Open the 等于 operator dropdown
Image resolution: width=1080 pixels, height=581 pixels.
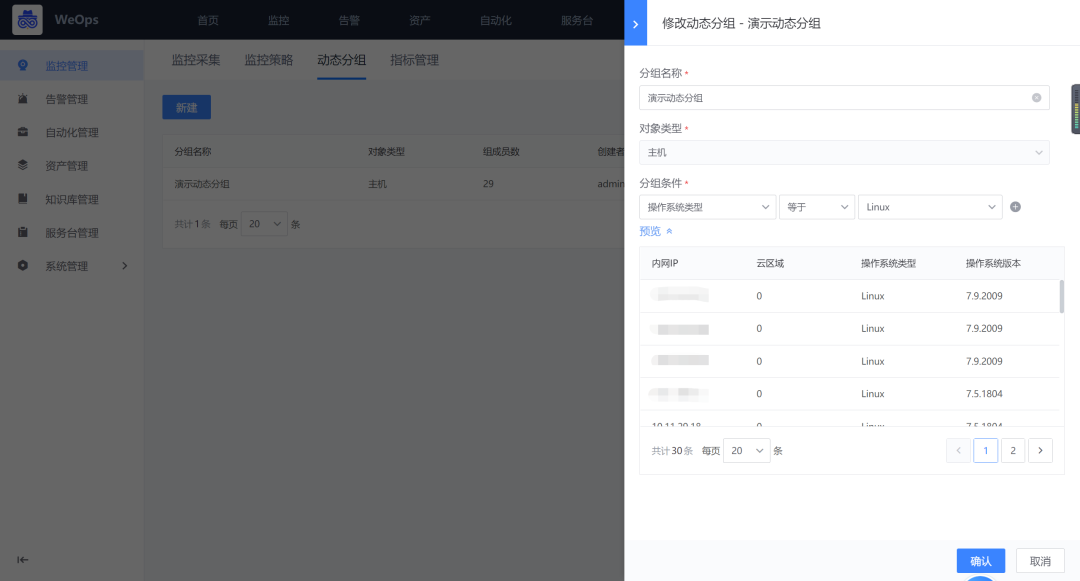(817, 207)
